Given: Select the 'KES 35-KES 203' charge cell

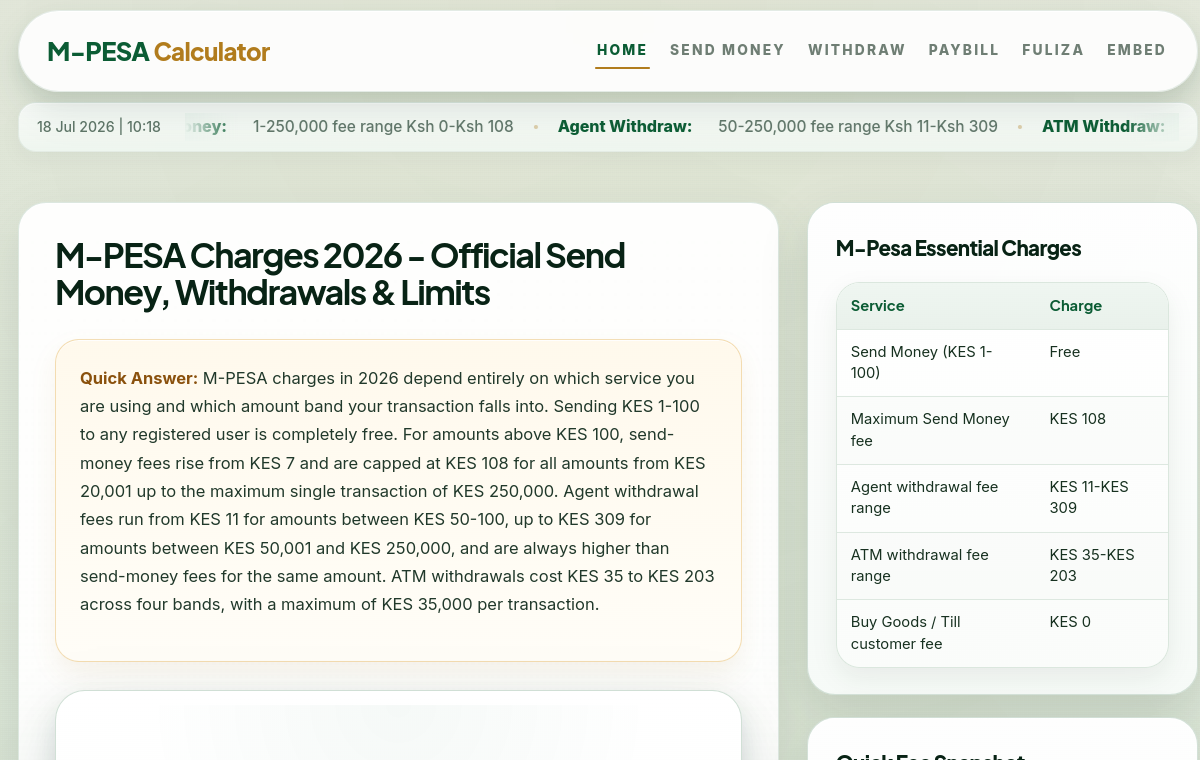Looking at the screenshot, I should pyautogui.click(x=1102, y=566).
